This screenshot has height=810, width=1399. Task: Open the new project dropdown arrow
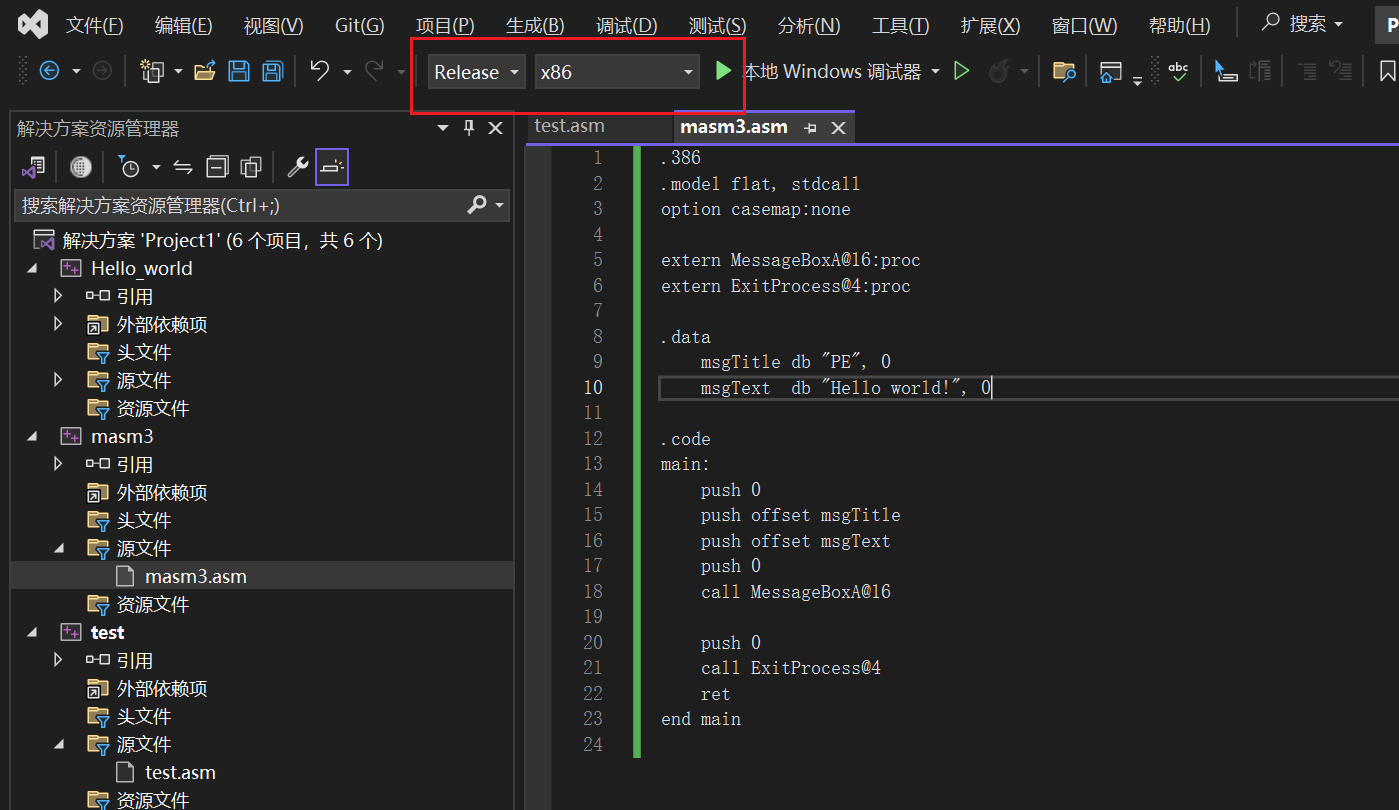click(x=178, y=71)
